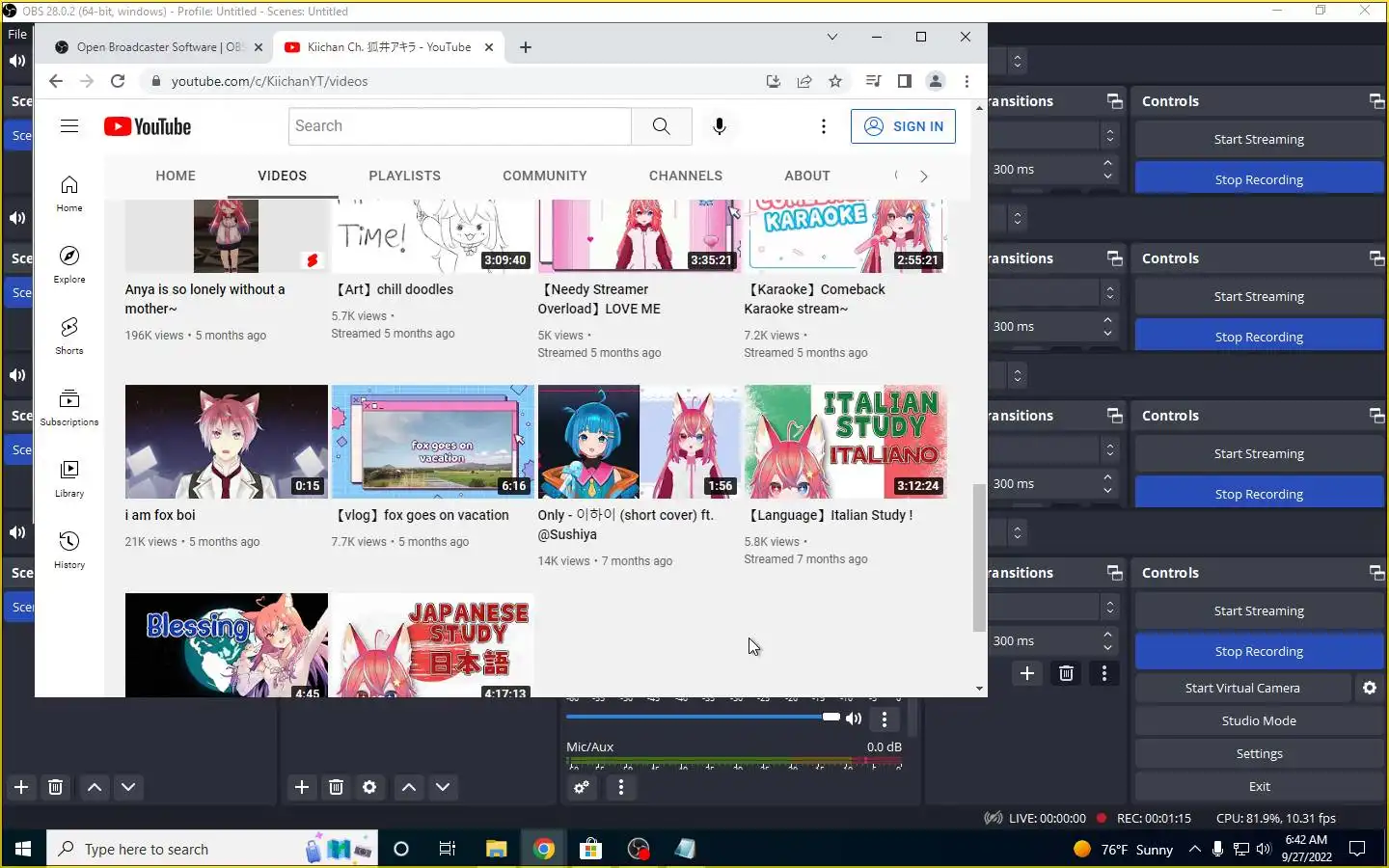Bookmark this page with the star icon
Viewport: 1389px width, 868px height.
(x=835, y=81)
